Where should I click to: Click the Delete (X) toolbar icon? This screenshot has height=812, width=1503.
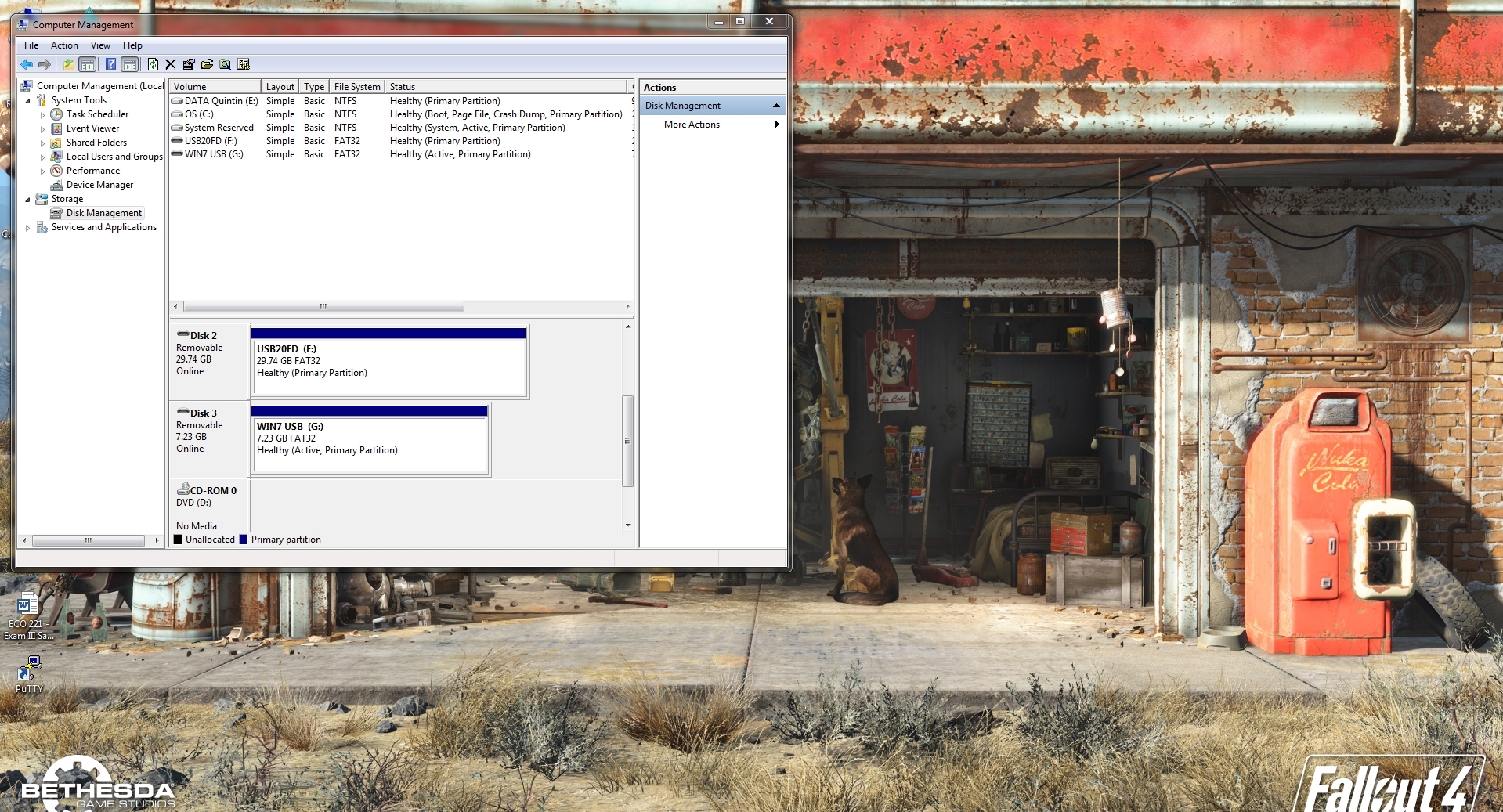pos(170,64)
